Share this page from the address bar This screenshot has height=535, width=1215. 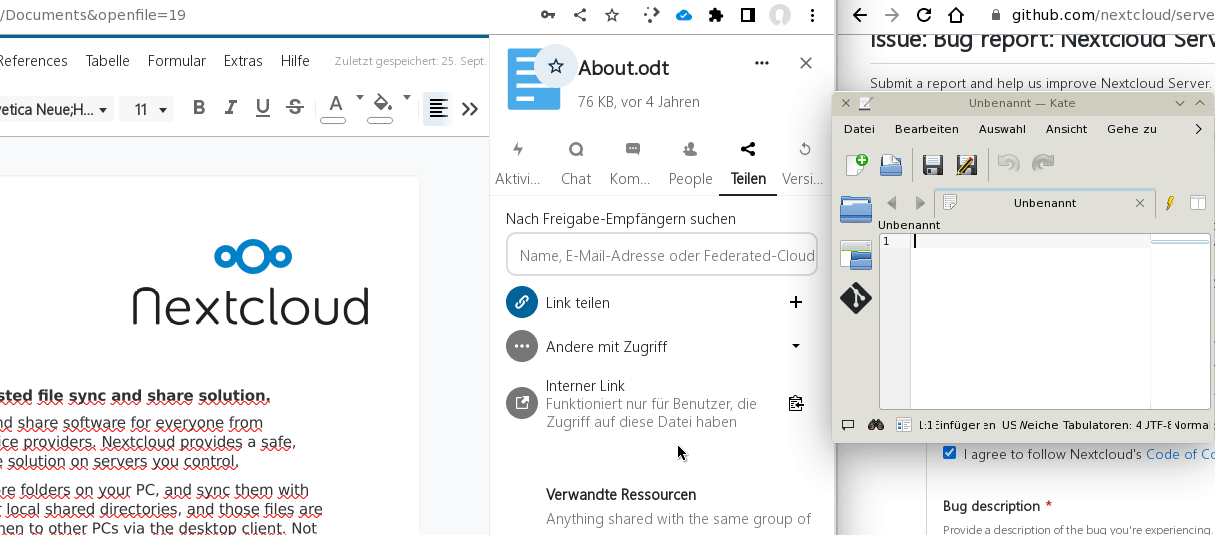(580, 15)
